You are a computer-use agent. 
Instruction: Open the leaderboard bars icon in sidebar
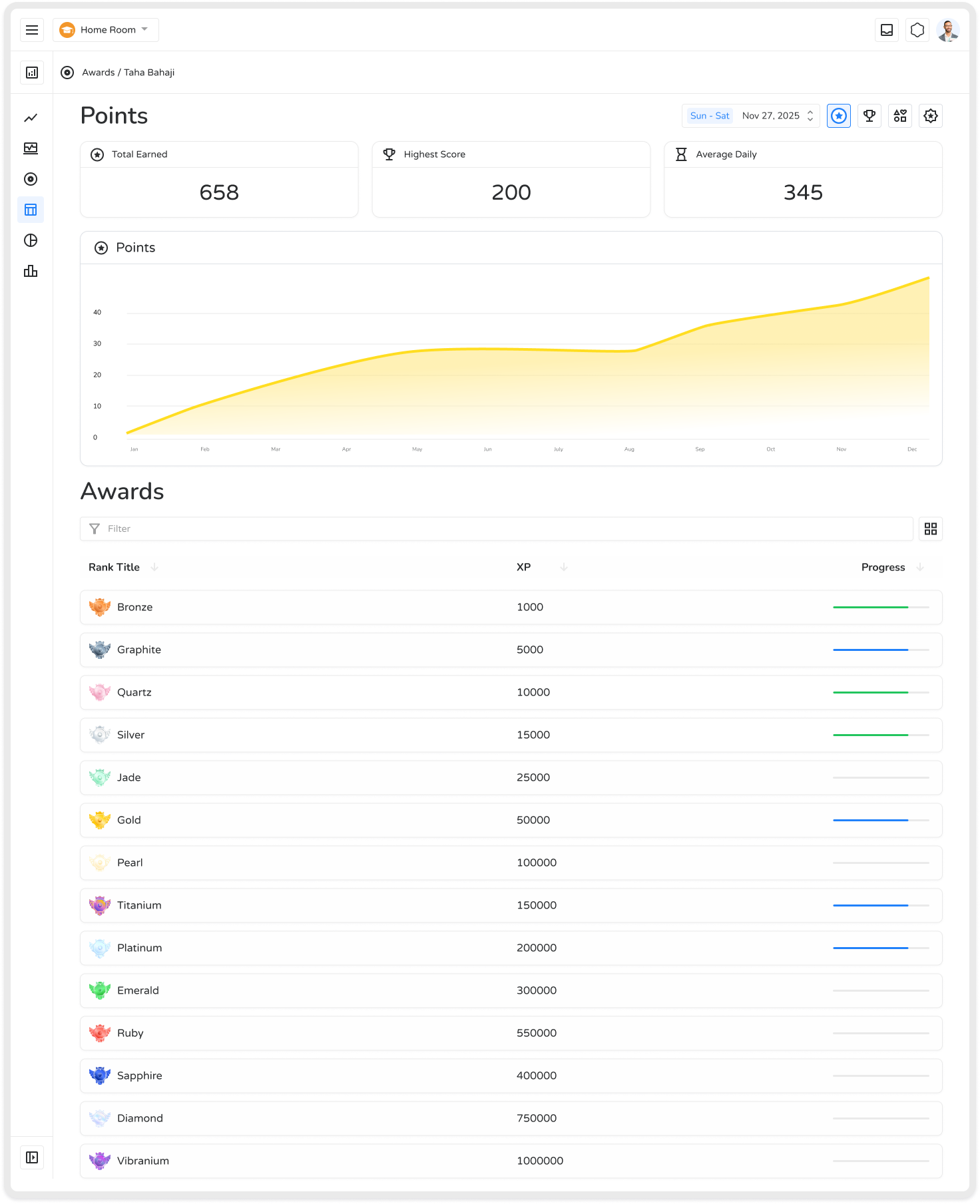(x=31, y=271)
